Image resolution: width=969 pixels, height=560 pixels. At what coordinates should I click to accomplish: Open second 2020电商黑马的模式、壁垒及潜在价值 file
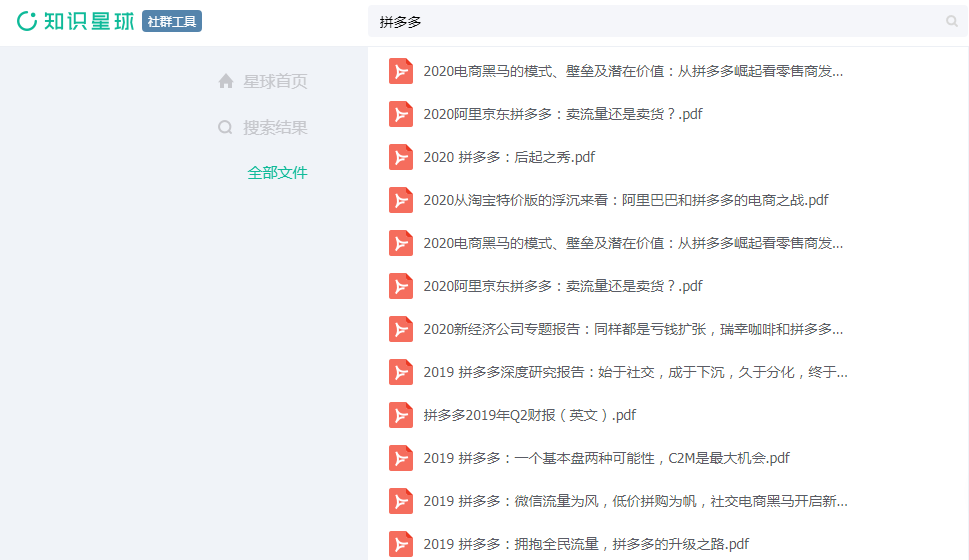(x=633, y=243)
